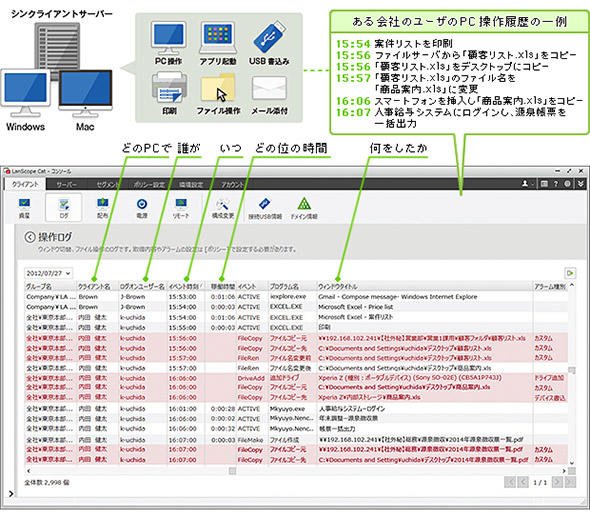Go to next page pagination button
The height and width of the screenshot is (519, 590).
point(558,482)
